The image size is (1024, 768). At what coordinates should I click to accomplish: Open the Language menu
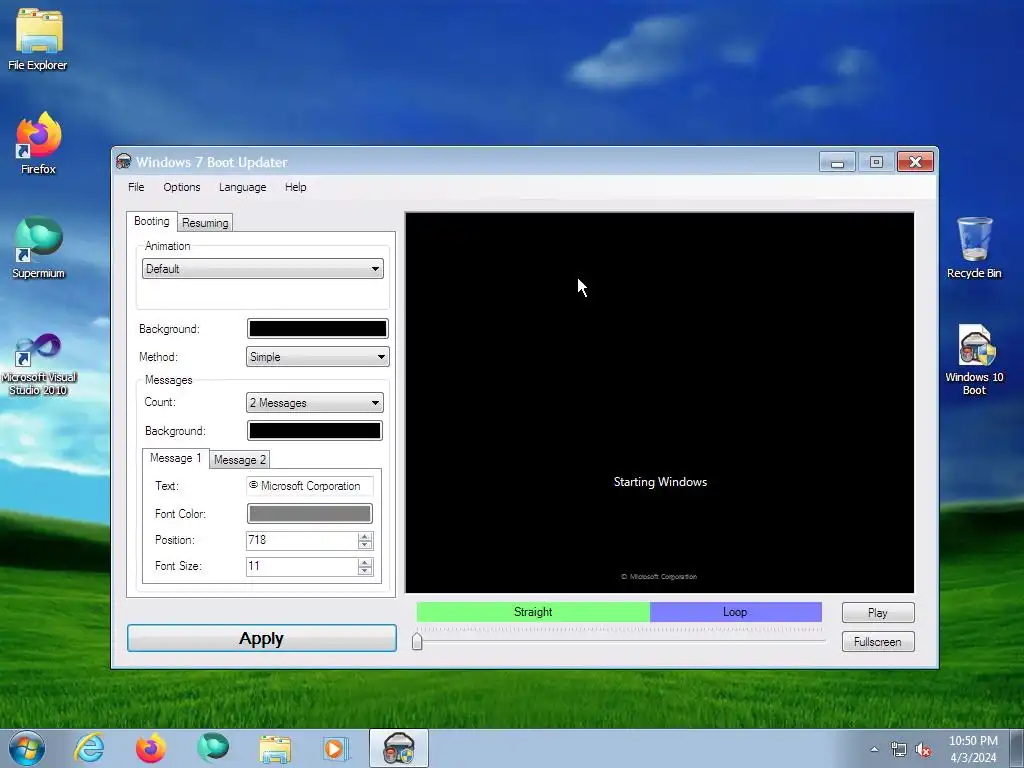242,187
